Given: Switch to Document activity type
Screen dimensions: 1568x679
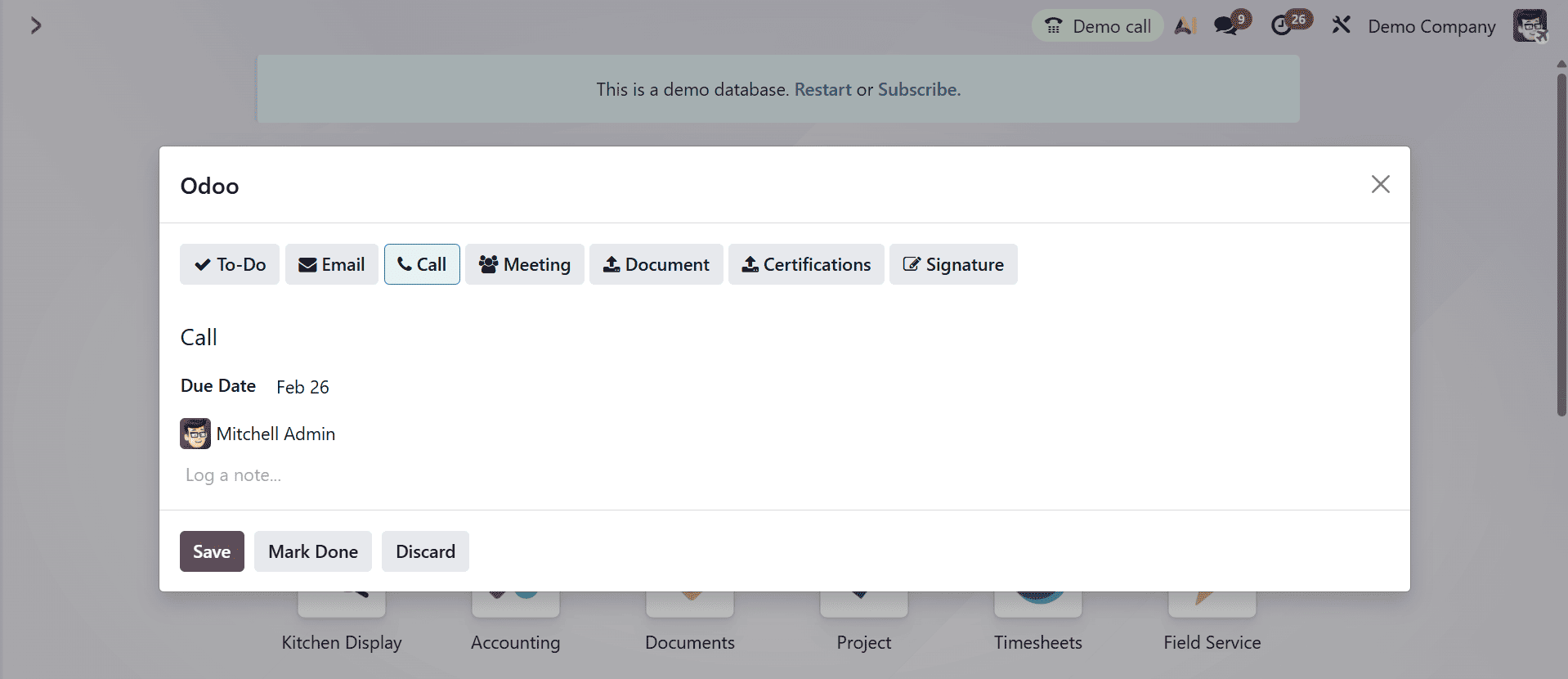Looking at the screenshot, I should point(656,264).
